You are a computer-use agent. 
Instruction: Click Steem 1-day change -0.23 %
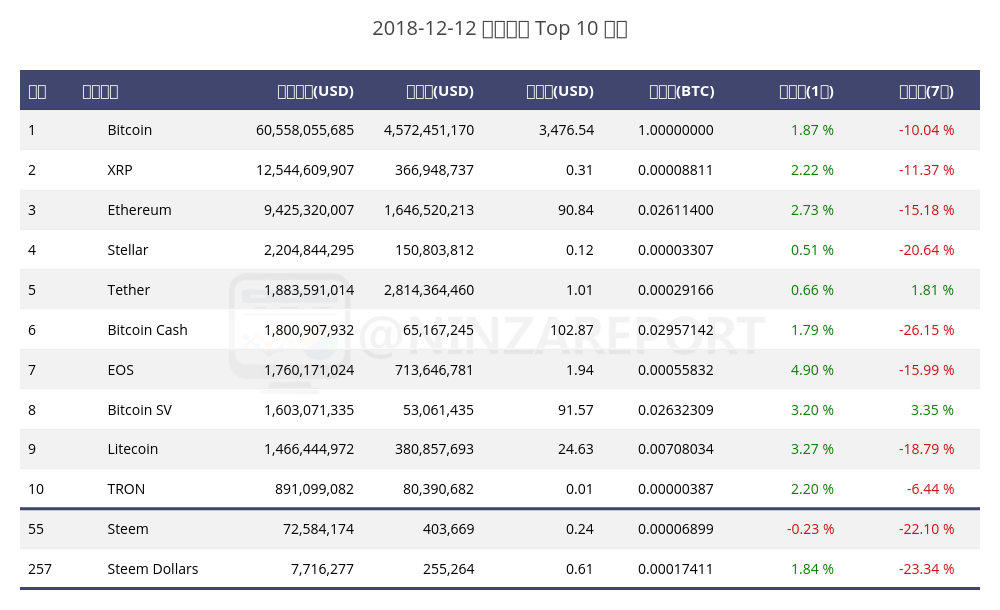coord(810,529)
